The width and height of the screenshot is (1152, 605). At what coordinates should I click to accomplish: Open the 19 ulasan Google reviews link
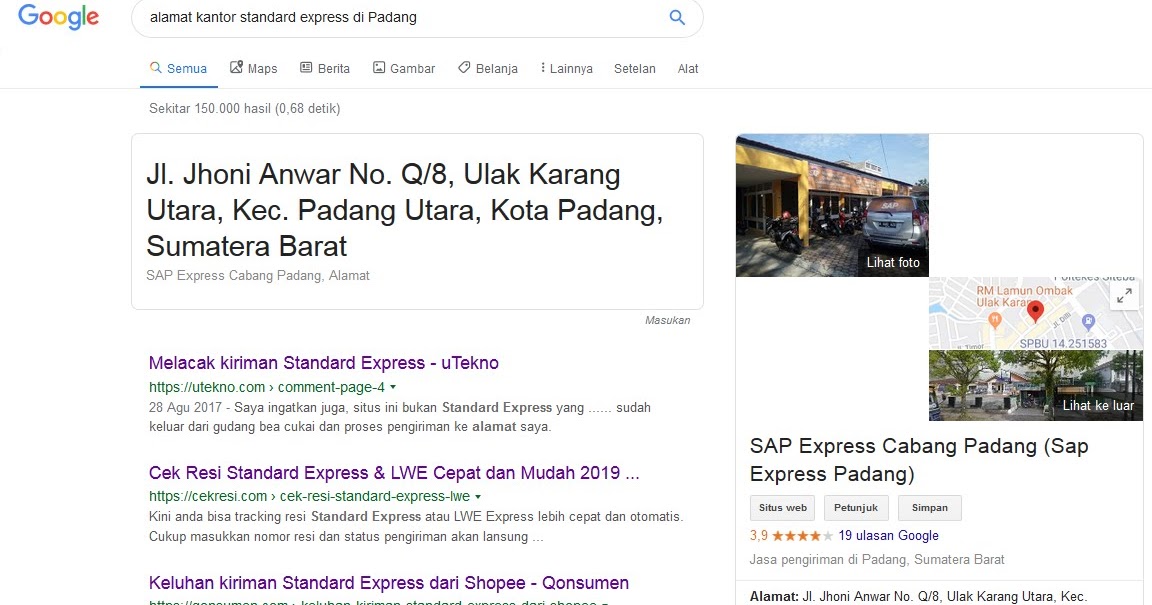click(x=888, y=536)
